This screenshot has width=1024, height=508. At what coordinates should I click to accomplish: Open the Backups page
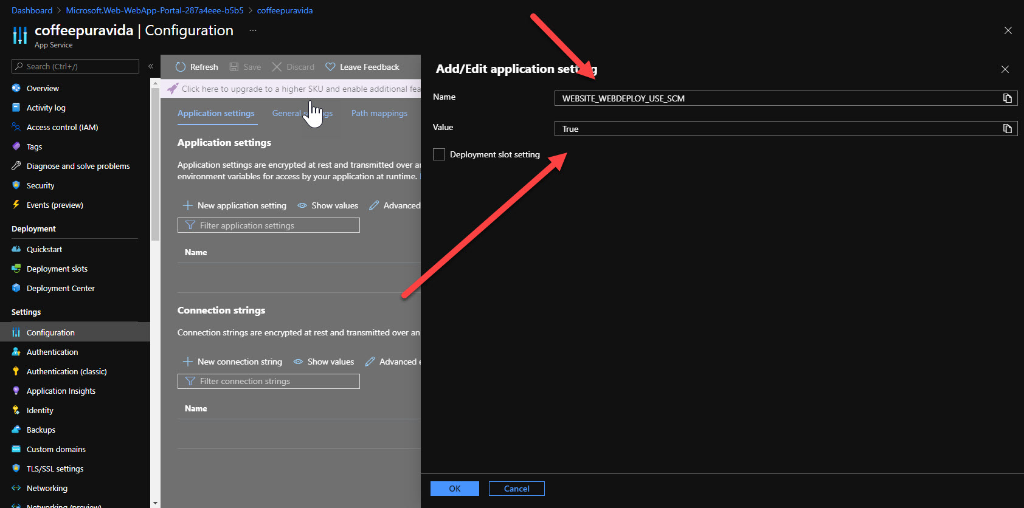tap(40, 430)
